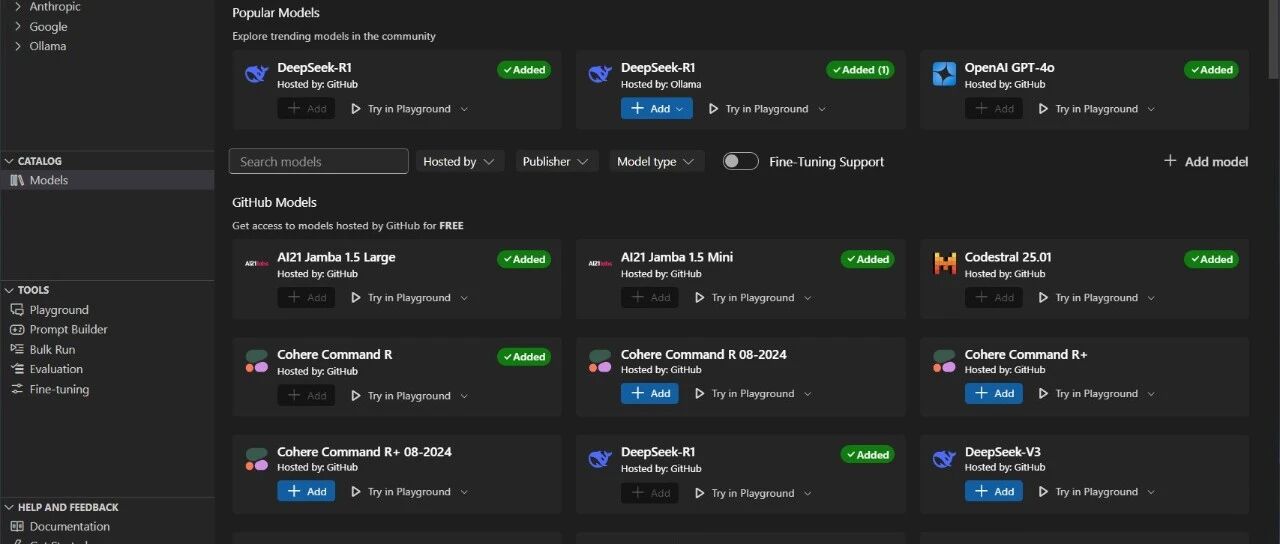
Task: Open Try in Playground chevron for Cohere Command R+ 08-2024
Action: pos(464,492)
